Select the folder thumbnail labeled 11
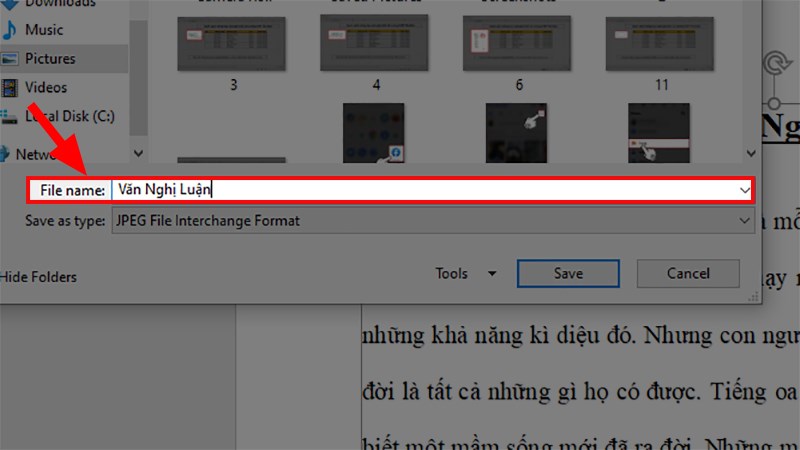 click(x=660, y=44)
